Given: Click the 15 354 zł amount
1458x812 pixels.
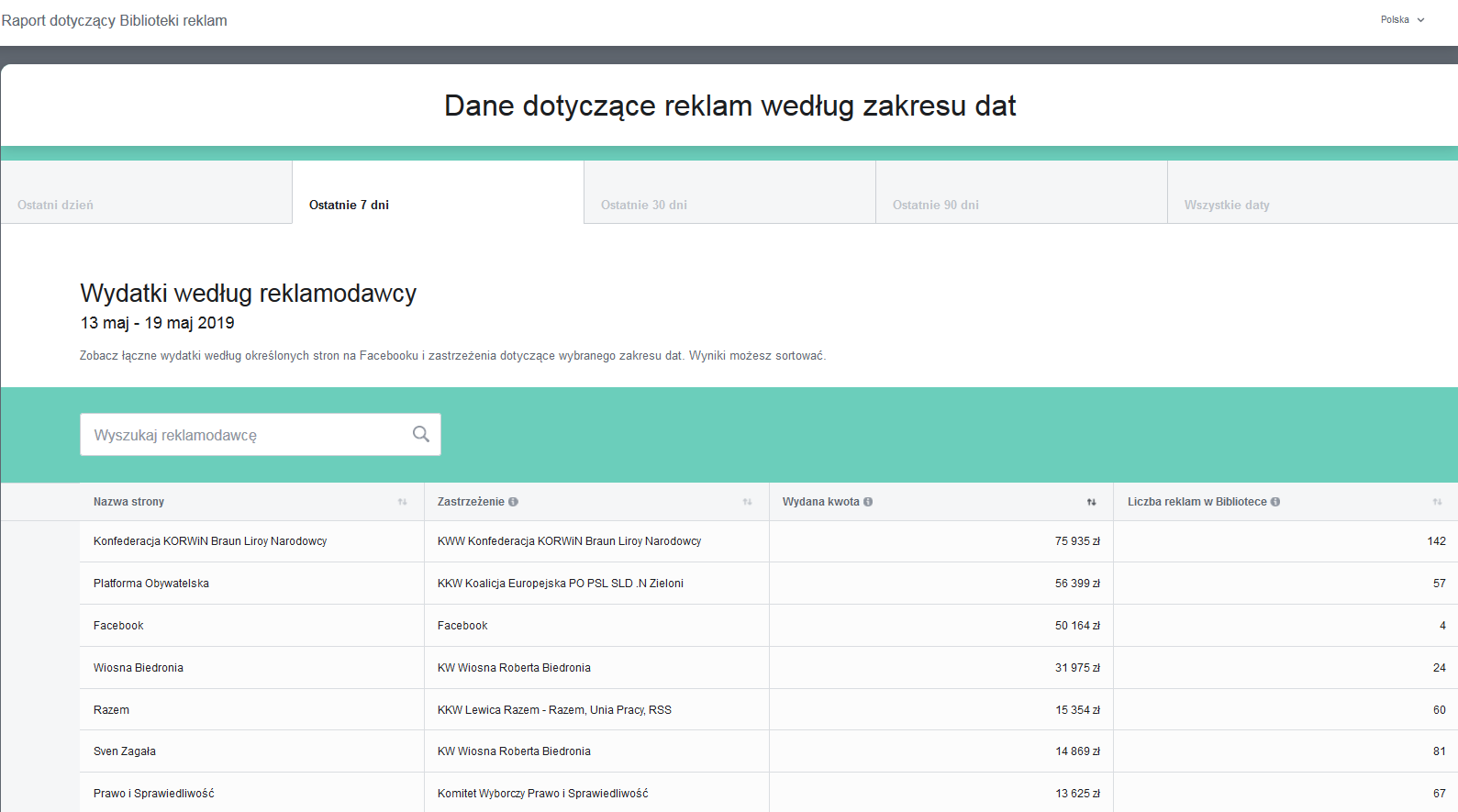Looking at the screenshot, I should [x=1077, y=710].
